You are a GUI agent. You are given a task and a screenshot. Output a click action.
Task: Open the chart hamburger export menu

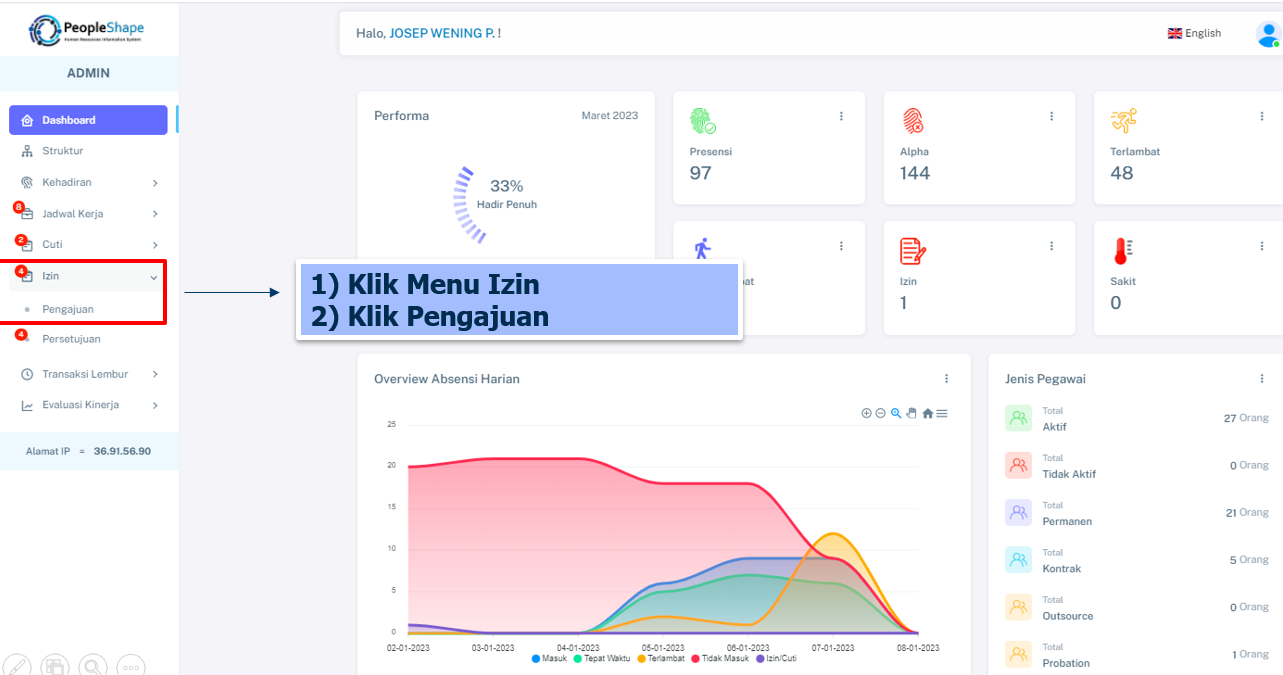[942, 414]
